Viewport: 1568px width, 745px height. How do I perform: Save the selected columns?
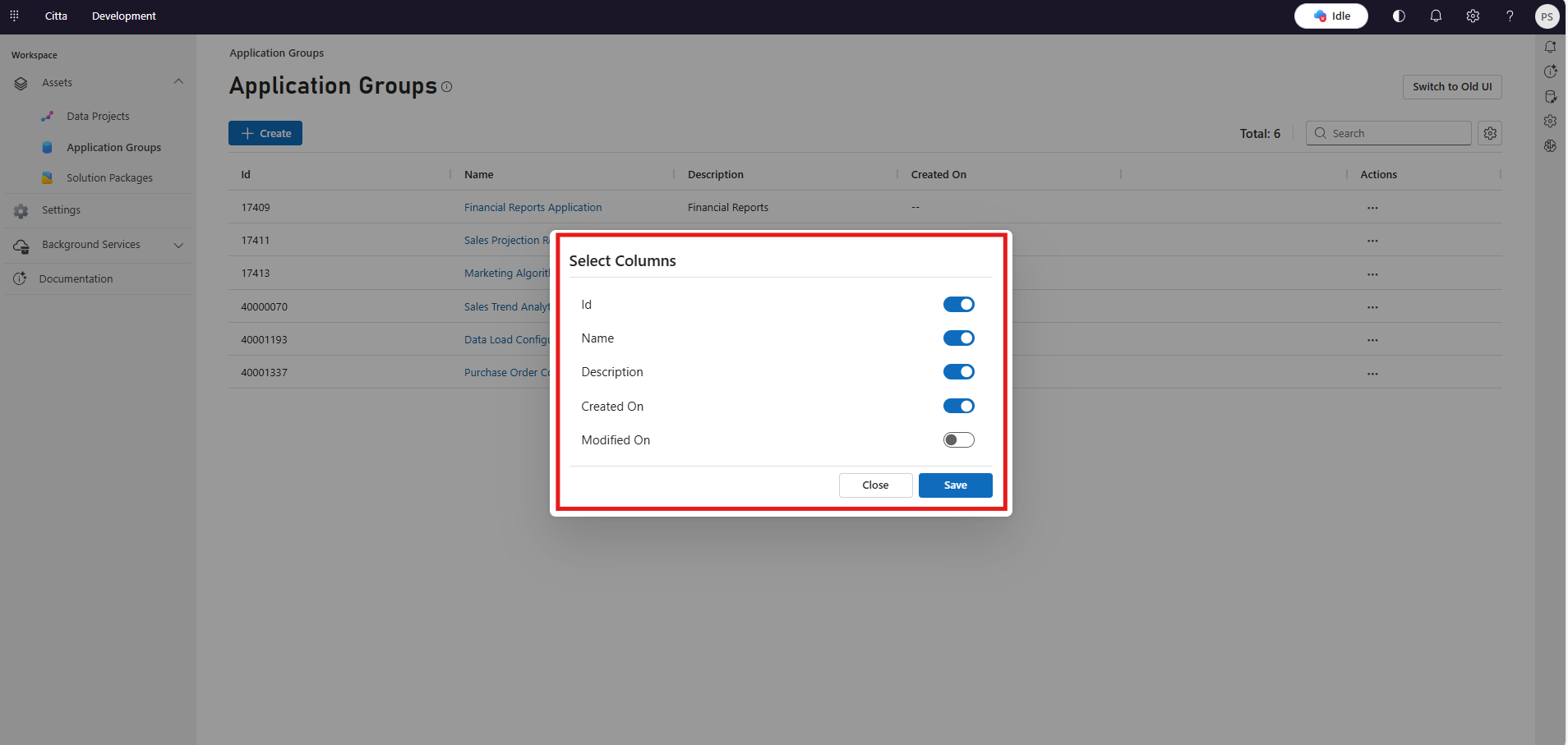pos(955,485)
